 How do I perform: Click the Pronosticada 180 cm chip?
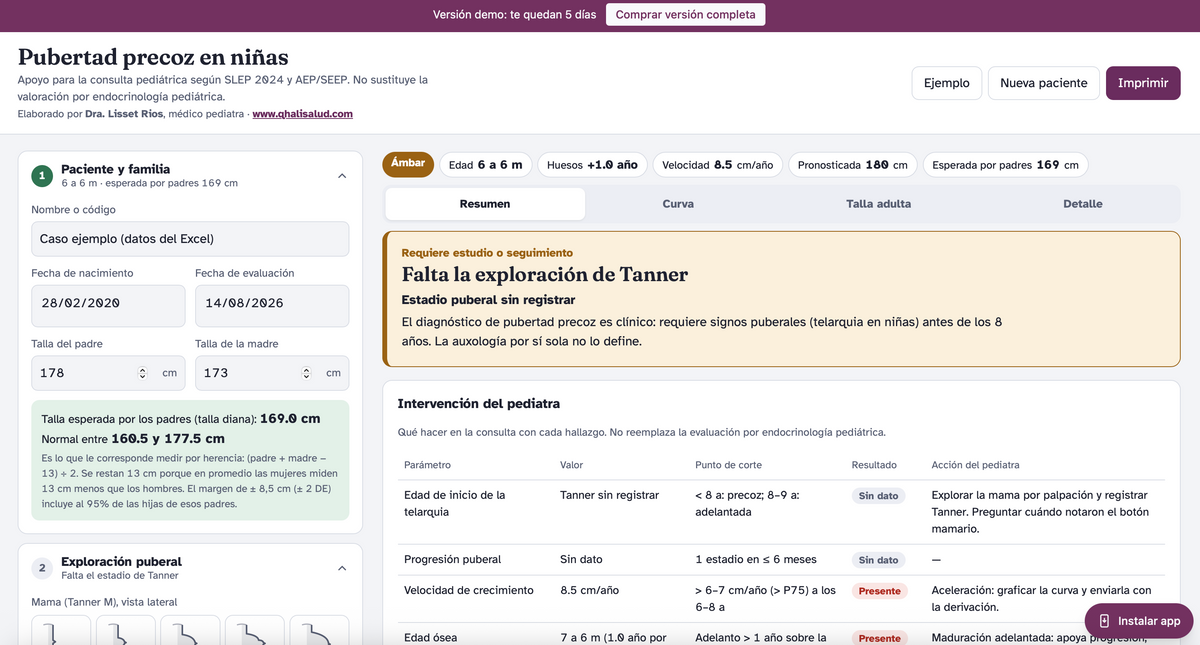pos(853,165)
